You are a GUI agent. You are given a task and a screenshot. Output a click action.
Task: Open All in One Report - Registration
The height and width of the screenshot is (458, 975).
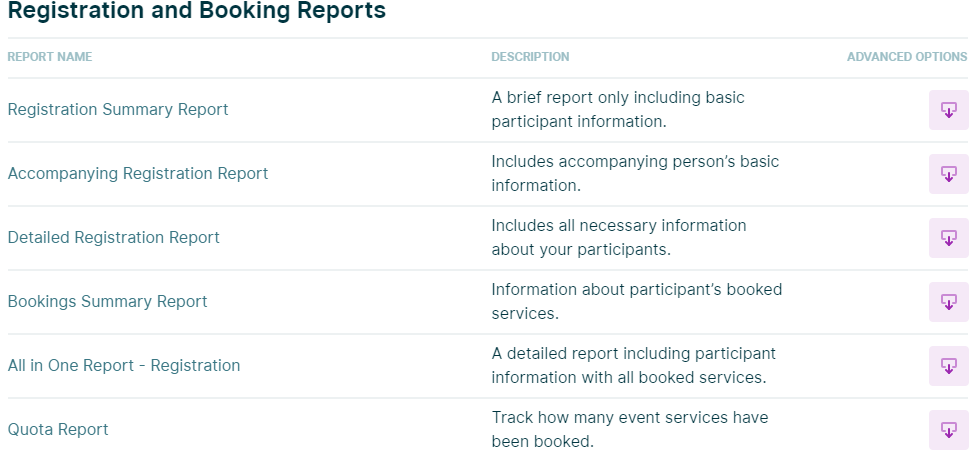coord(124,366)
